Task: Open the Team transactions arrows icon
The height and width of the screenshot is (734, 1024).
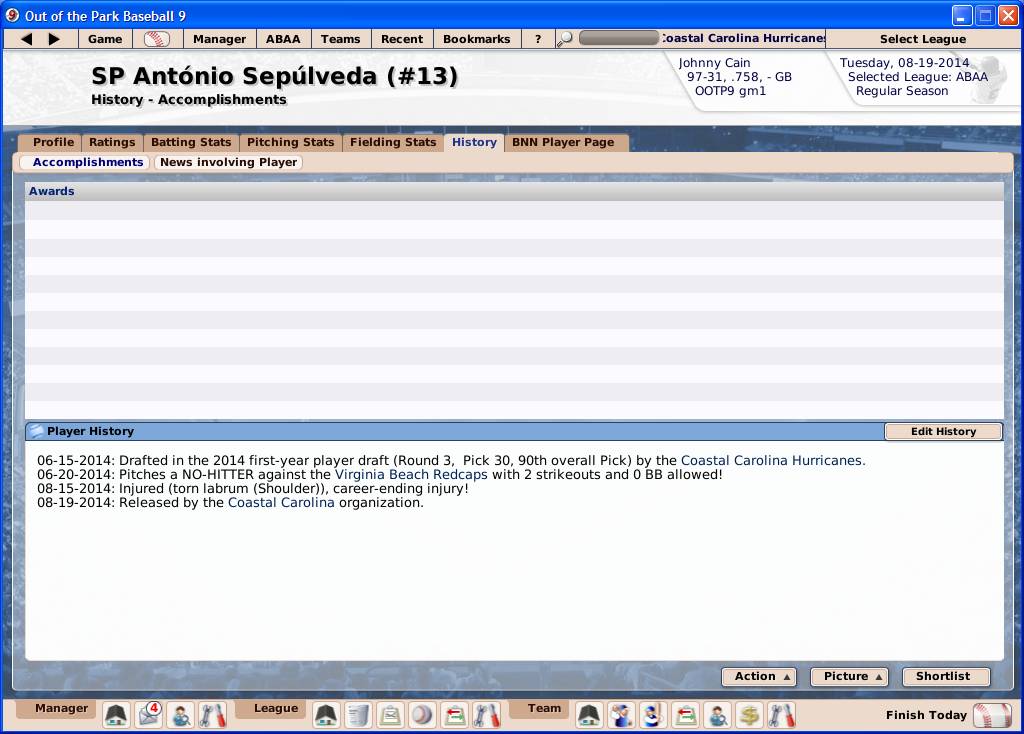Action: (x=686, y=715)
